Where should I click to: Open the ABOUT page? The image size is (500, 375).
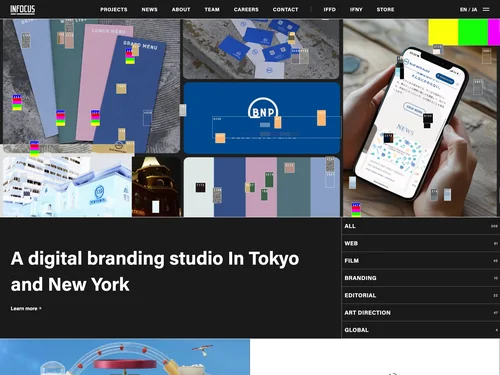coord(181,9)
